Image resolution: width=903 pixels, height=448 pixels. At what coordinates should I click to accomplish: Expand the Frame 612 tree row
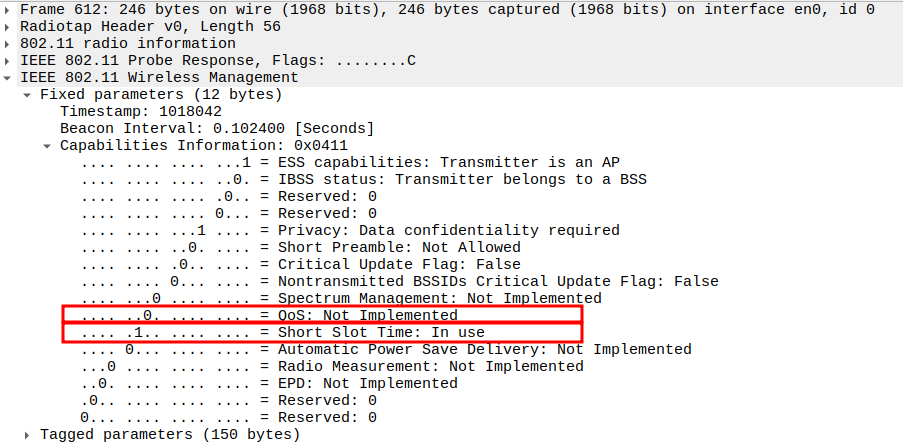pyautogui.click(x=9, y=9)
